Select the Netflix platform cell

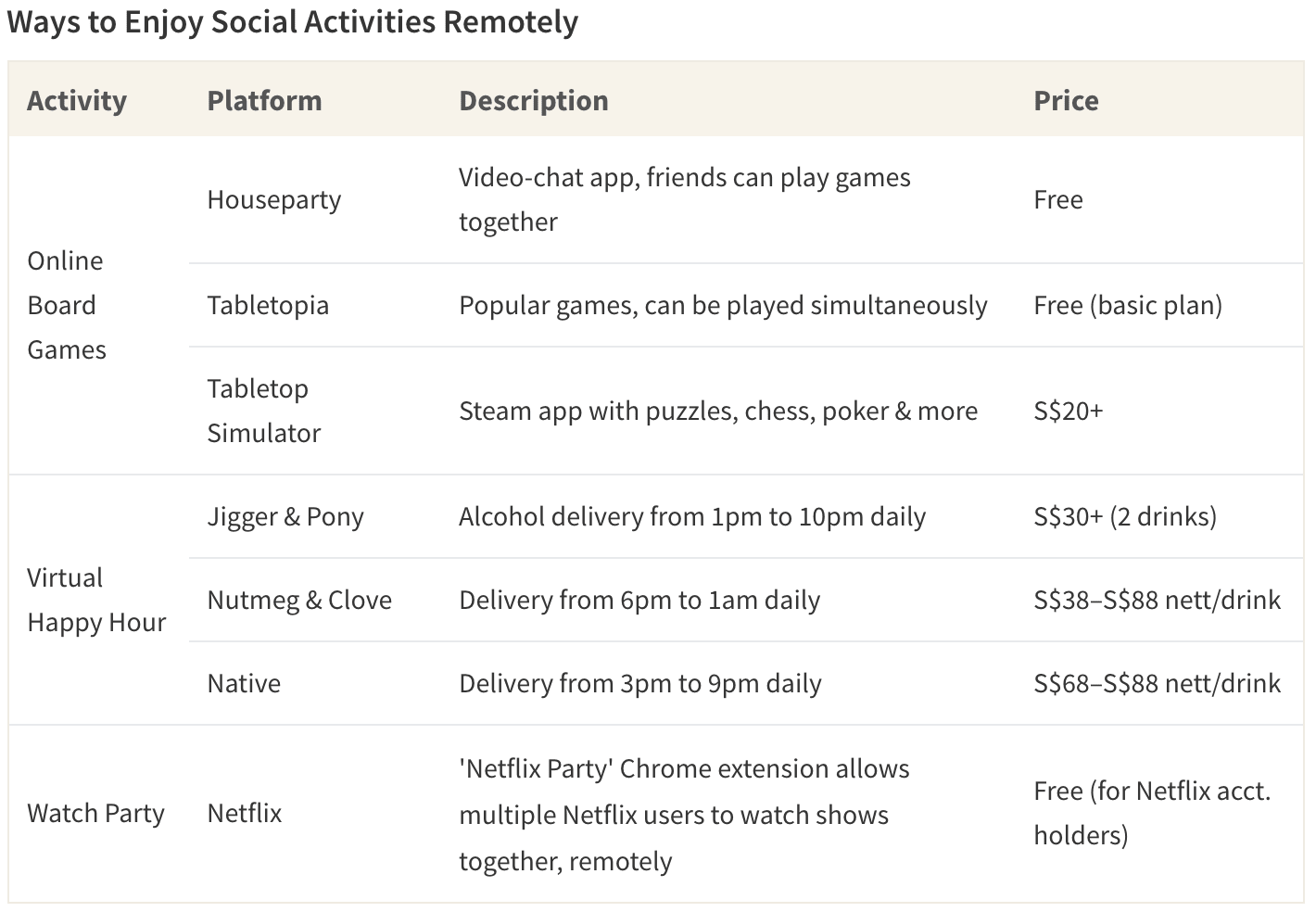click(x=245, y=813)
